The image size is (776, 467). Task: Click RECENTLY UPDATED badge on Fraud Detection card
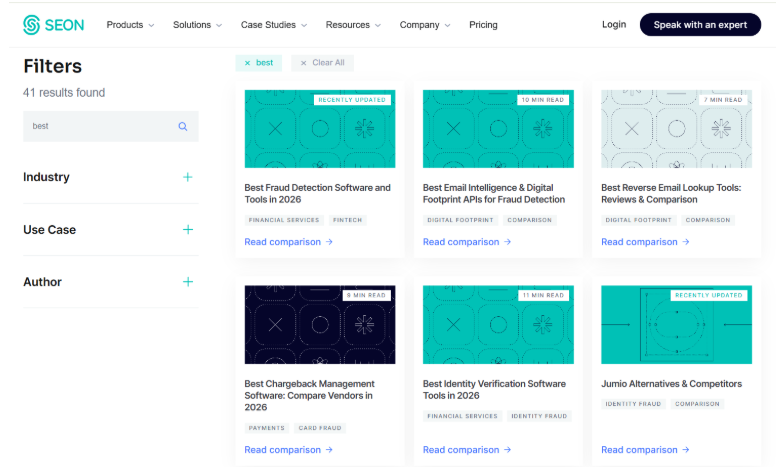click(352, 100)
